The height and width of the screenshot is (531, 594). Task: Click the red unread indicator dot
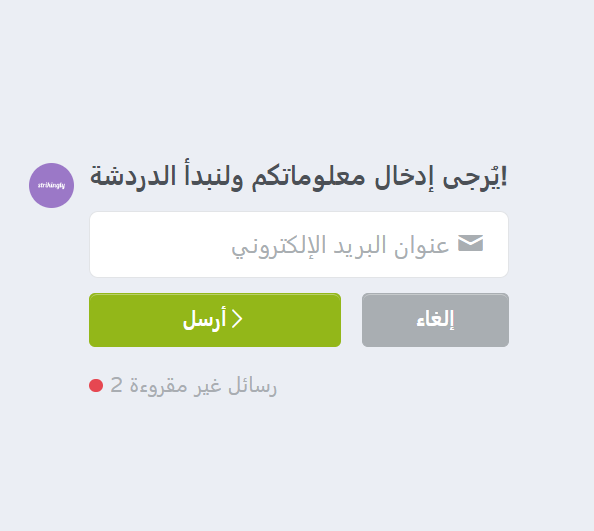(96, 386)
